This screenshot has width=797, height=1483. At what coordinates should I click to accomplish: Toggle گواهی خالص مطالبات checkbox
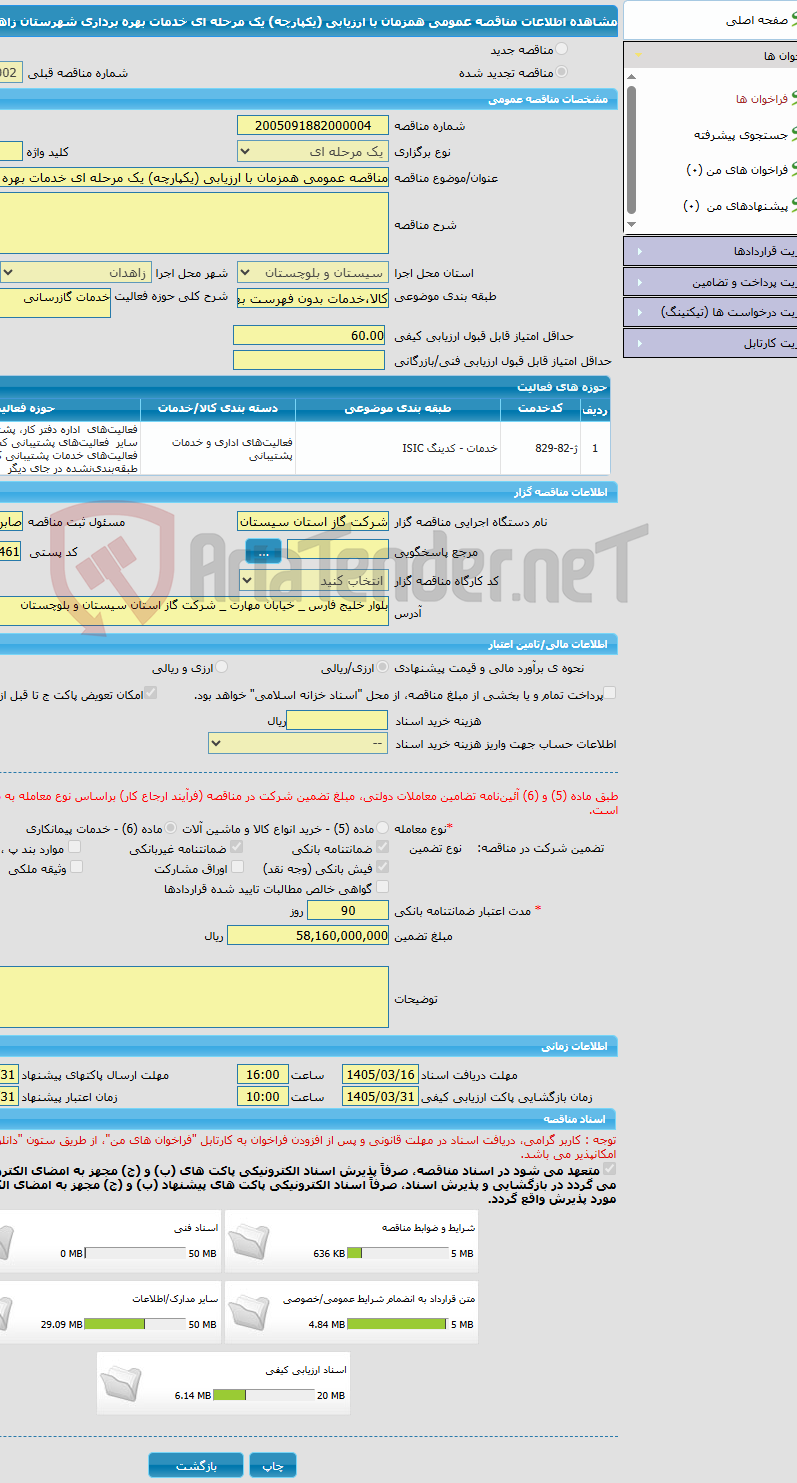pos(382,887)
